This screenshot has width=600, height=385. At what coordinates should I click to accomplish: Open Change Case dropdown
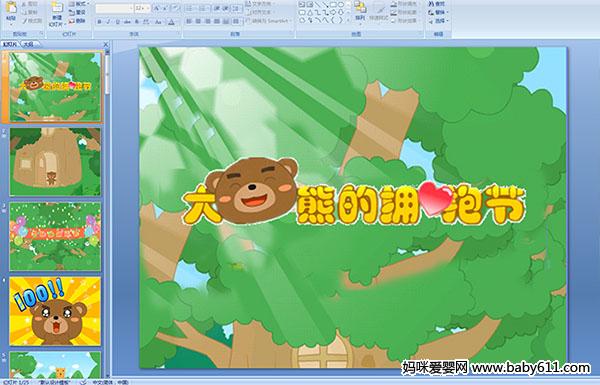(x=158, y=22)
